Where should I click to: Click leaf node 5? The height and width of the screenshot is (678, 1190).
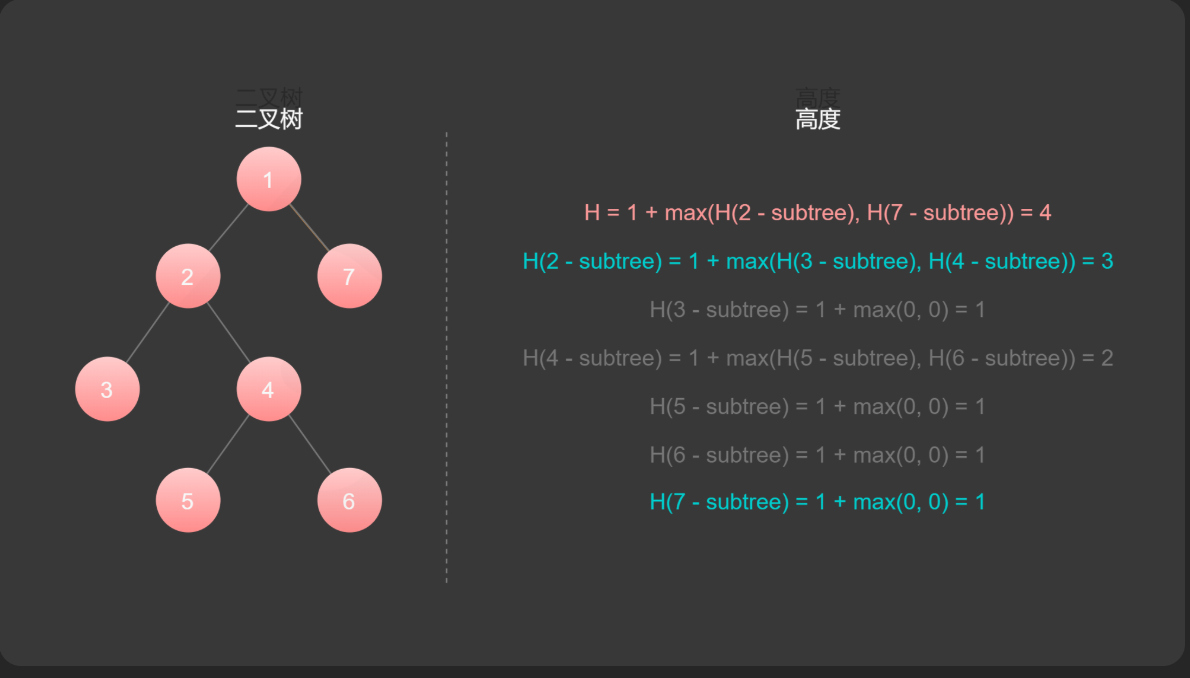pyautogui.click(x=187, y=500)
